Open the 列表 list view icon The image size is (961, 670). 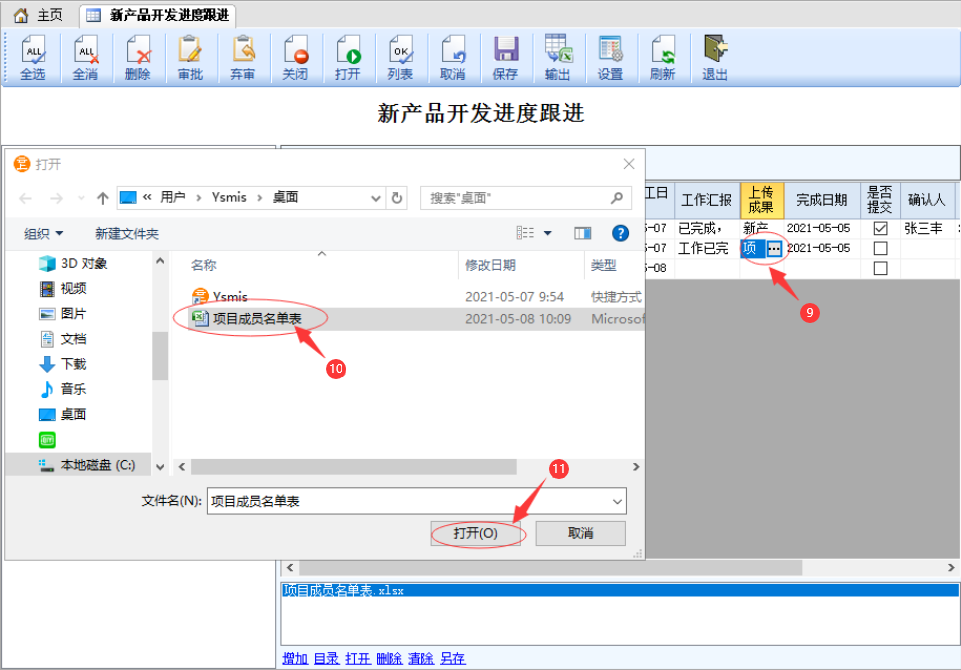point(400,58)
